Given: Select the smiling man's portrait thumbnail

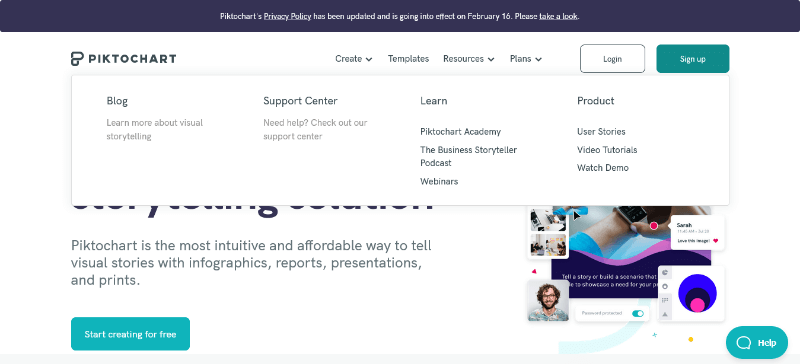Looking at the screenshot, I should (548, 301).
